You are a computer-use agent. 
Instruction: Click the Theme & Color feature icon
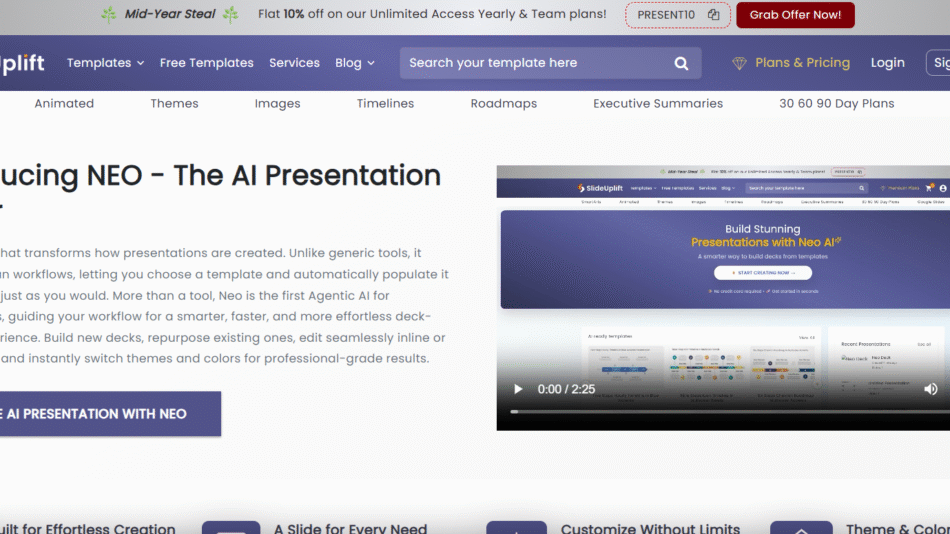click(x=801, y=527)
